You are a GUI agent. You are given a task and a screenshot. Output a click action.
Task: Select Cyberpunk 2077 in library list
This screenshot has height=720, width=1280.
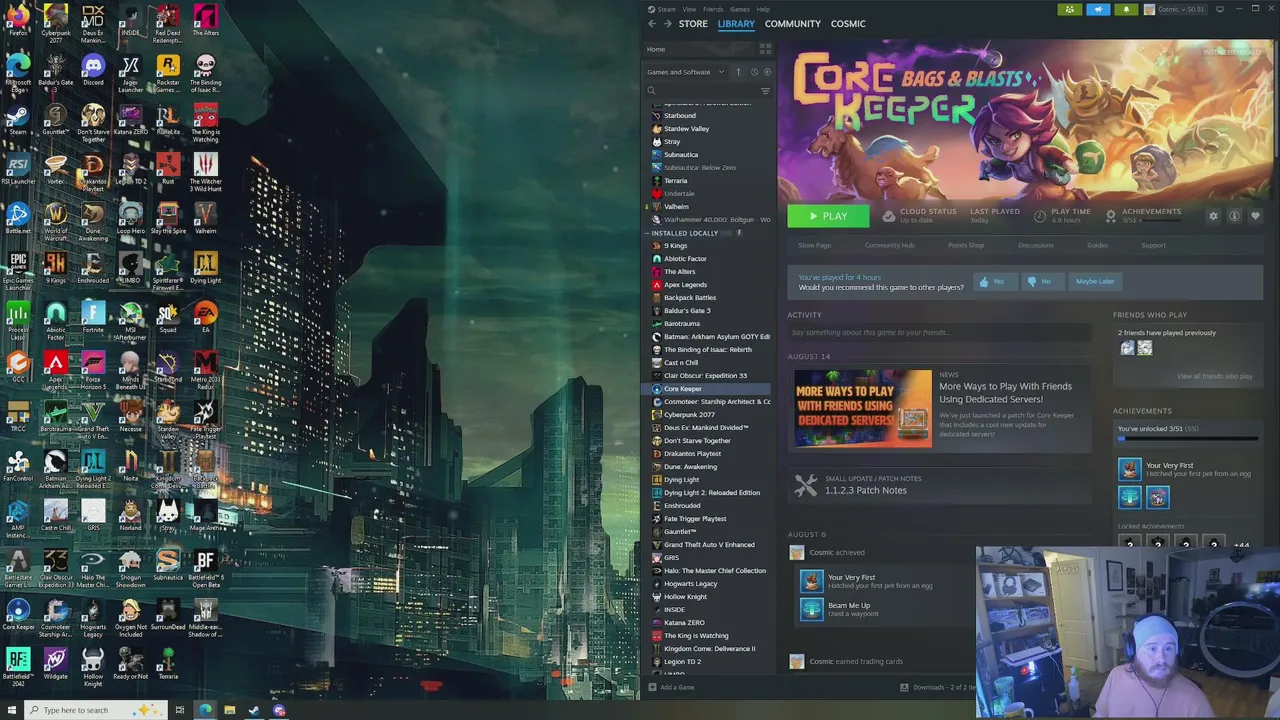[689, 415]
